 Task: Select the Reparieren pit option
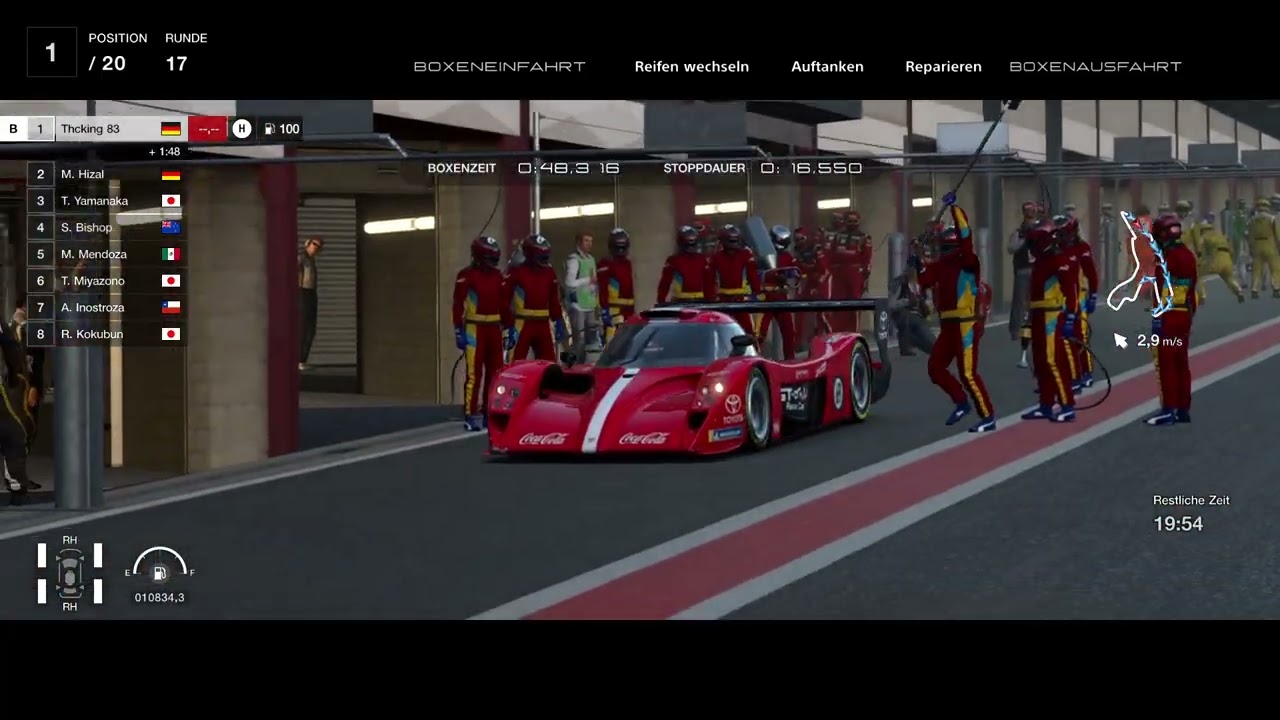point(943,67)
